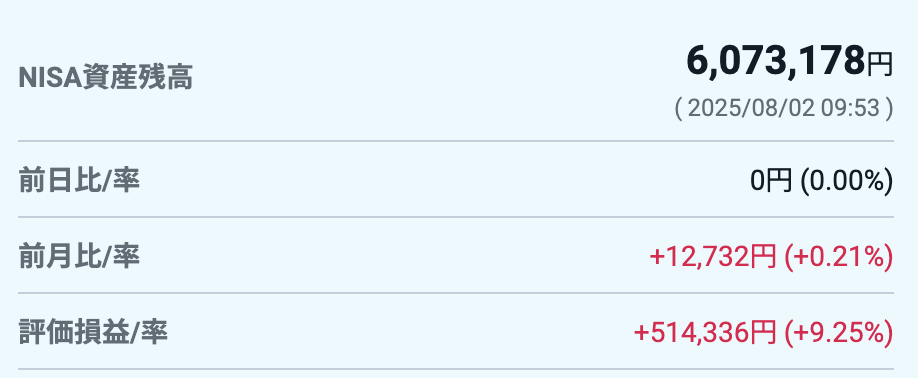
Task: Select the +514,336円 valuation gain amount
Action: pos(705,333)
